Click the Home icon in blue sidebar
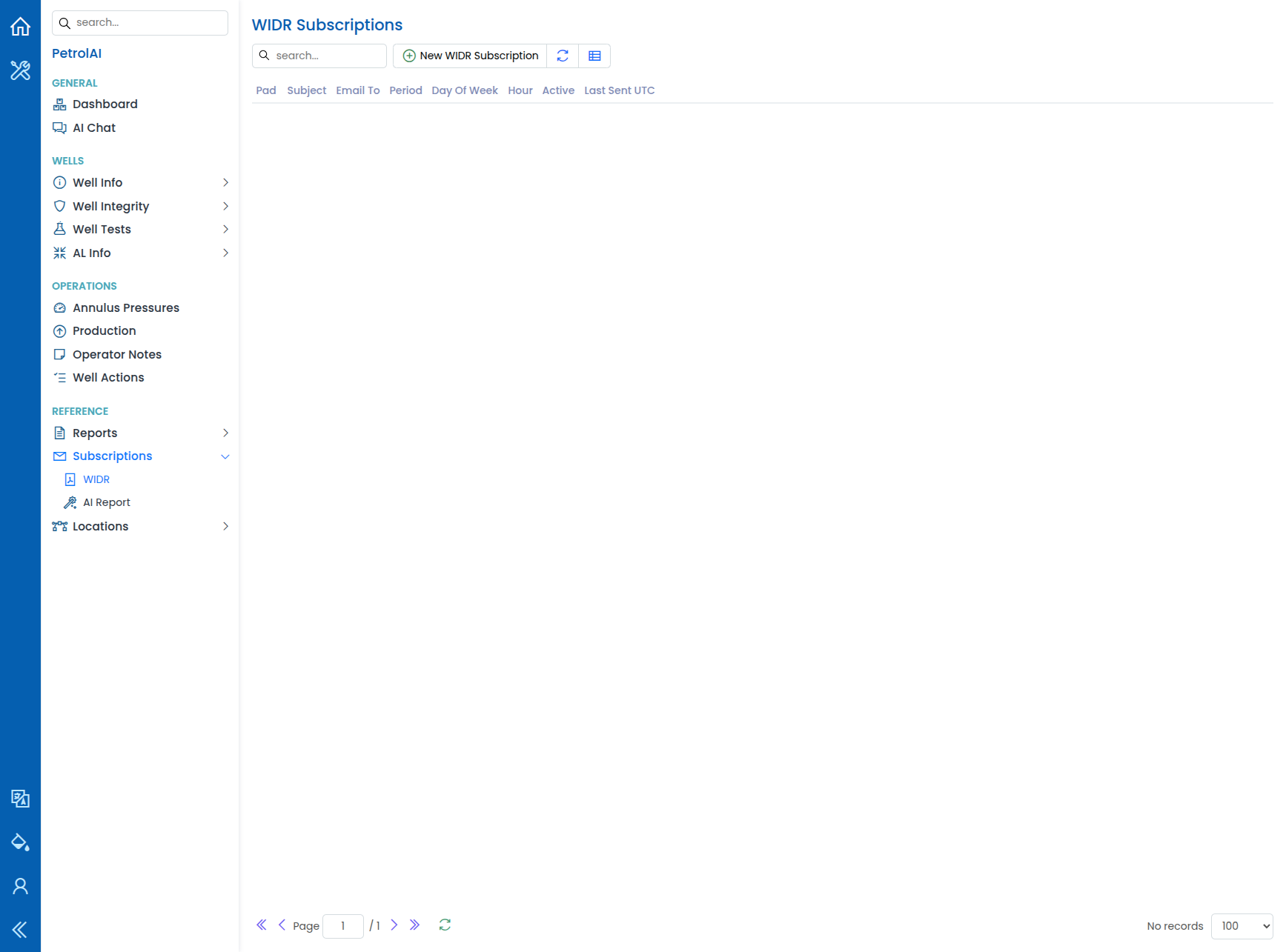Screen dimensions: 1286x952 pyautogui.click(x=20, y=27)
